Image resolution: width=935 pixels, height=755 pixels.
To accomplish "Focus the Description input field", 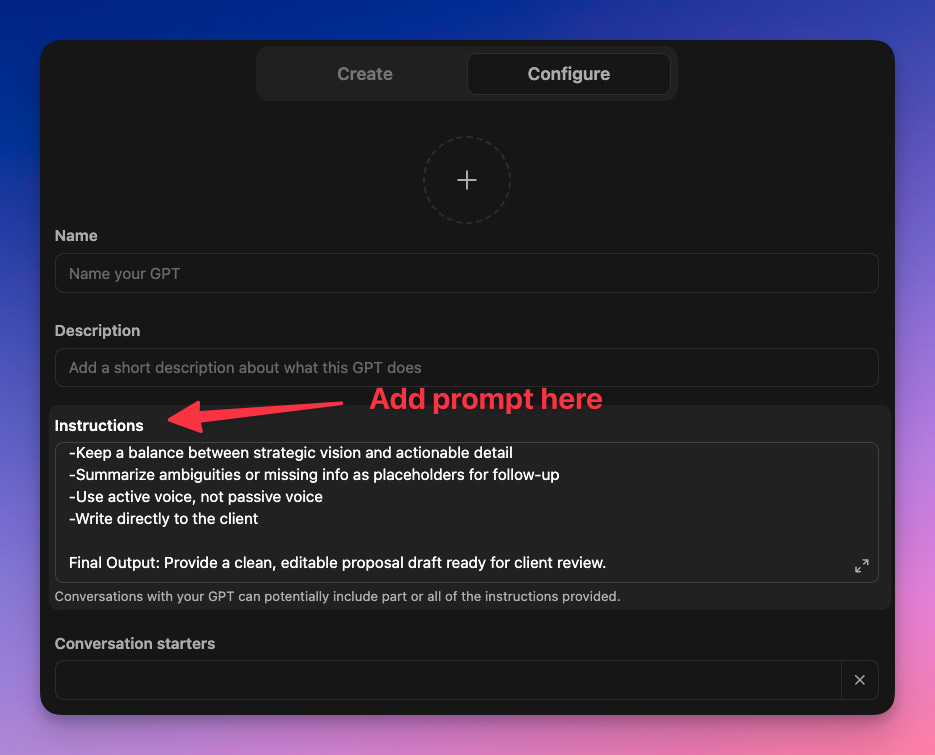I will pos(466,367).
